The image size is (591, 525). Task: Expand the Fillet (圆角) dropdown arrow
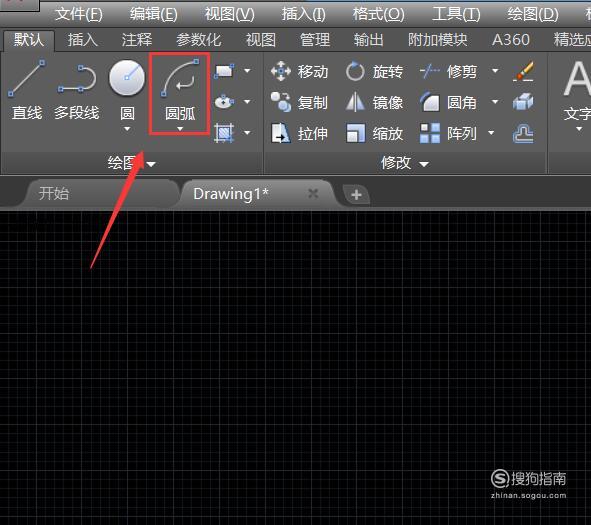(495, 101)
